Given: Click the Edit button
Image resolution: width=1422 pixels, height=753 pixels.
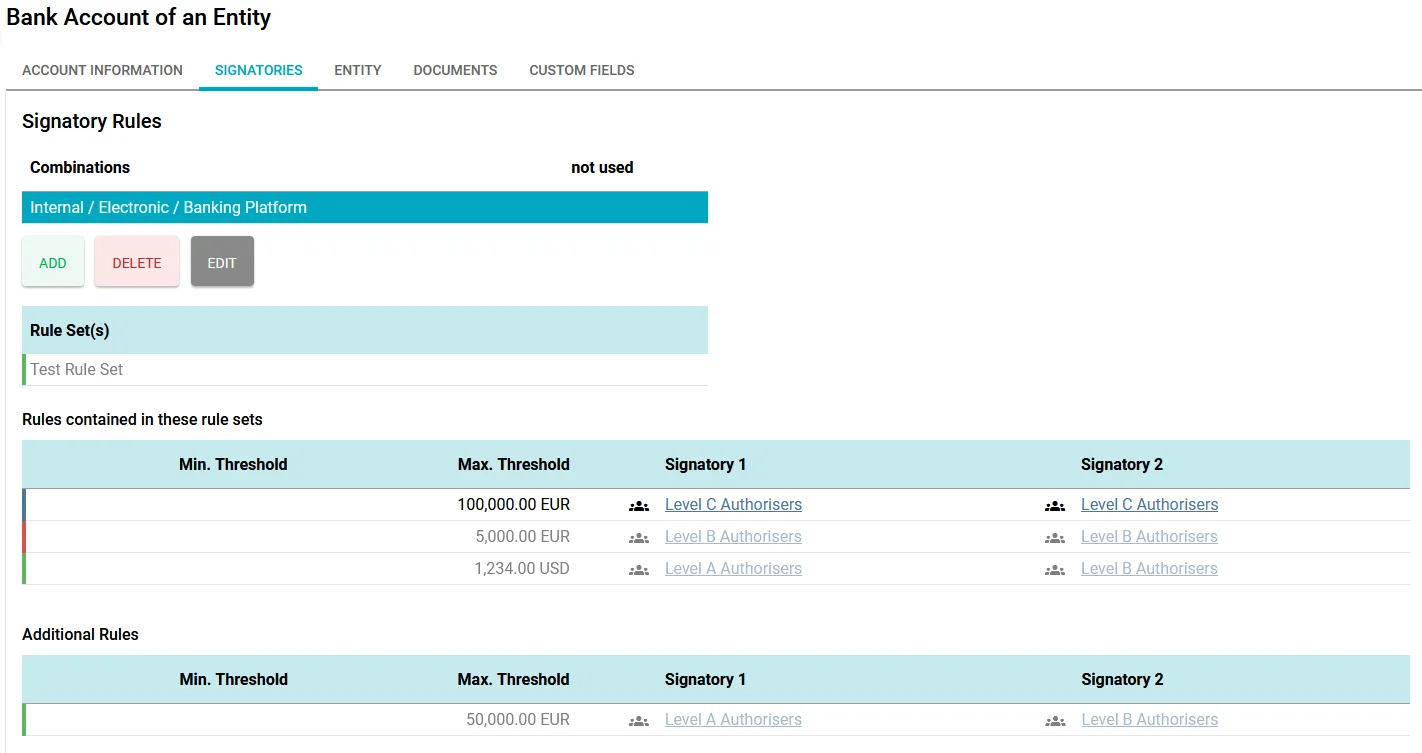Looking at the screenshot, I should (222, 262).
